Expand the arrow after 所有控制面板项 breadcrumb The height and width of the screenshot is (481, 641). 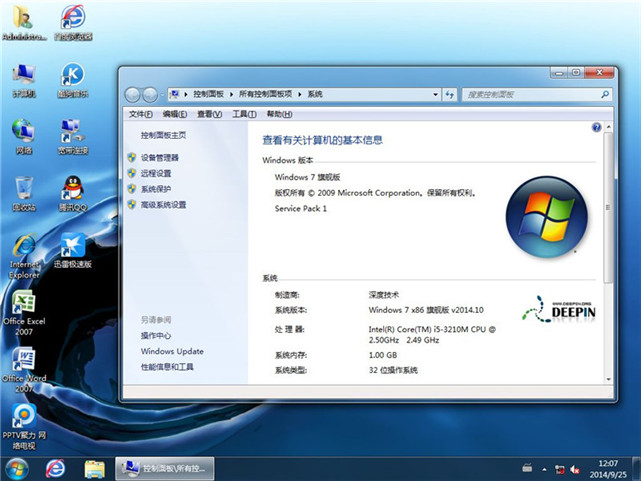pyautogui.click(x=300, y=94)
